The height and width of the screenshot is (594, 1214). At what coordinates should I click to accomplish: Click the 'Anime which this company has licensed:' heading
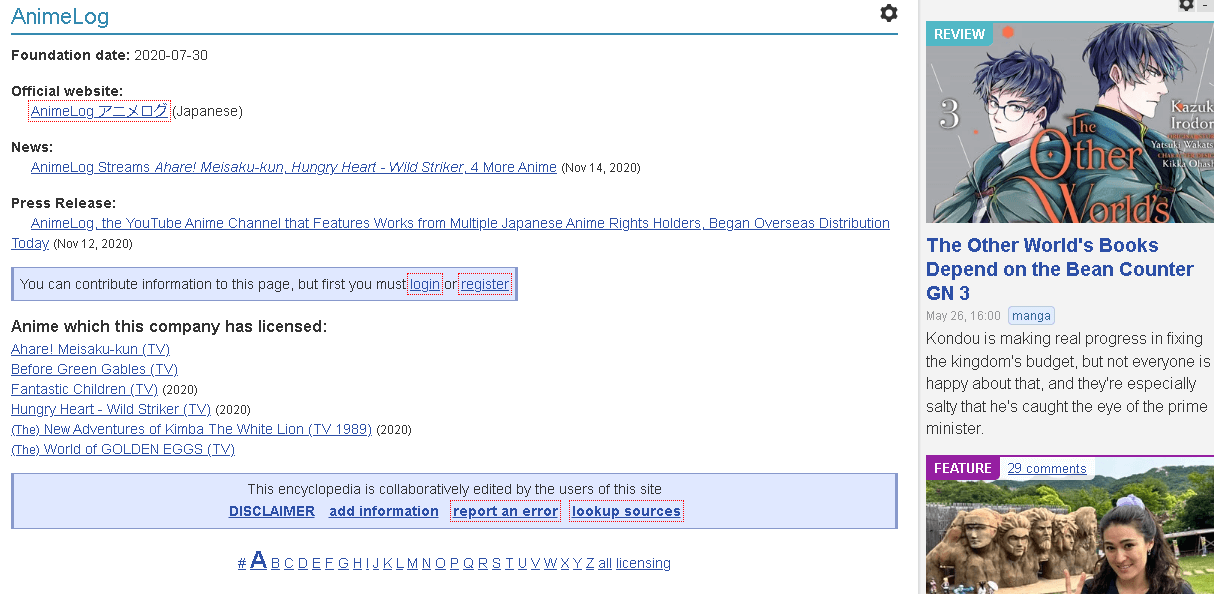click(x=169, y=327)
